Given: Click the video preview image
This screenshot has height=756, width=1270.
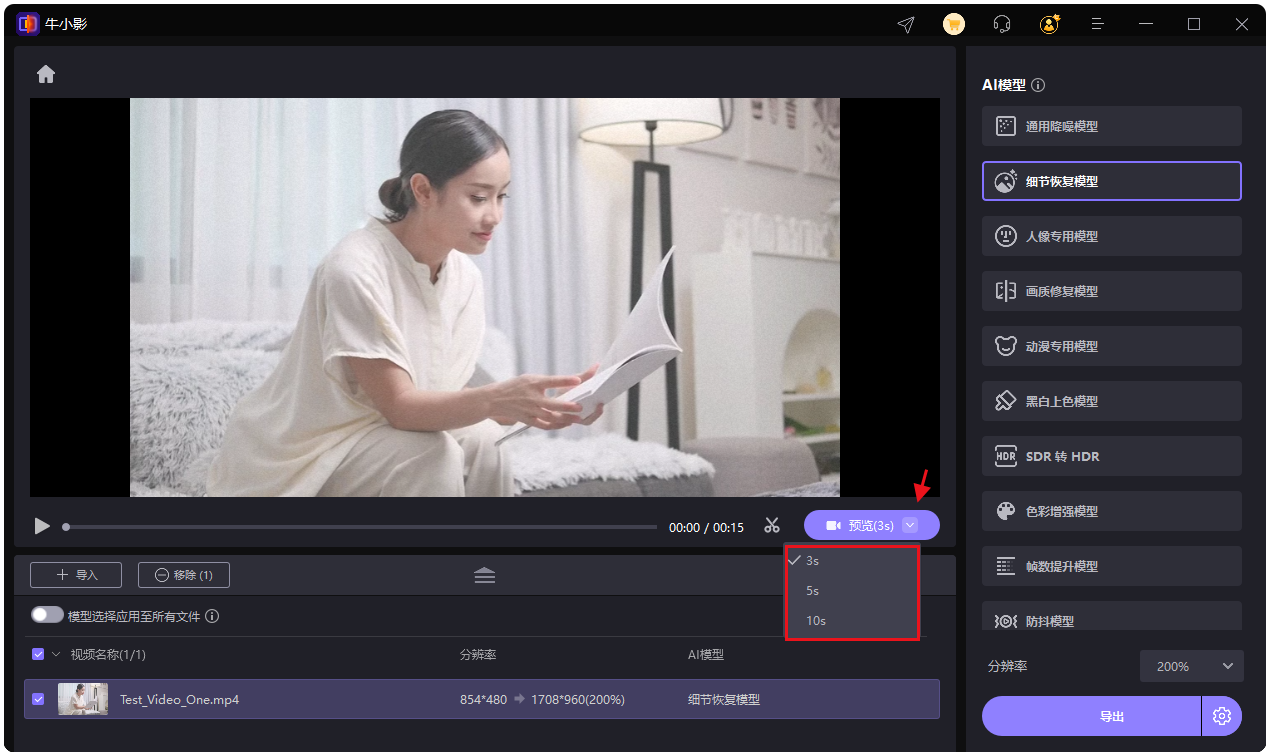Looking at the screenshot, I should coord(485,297).
